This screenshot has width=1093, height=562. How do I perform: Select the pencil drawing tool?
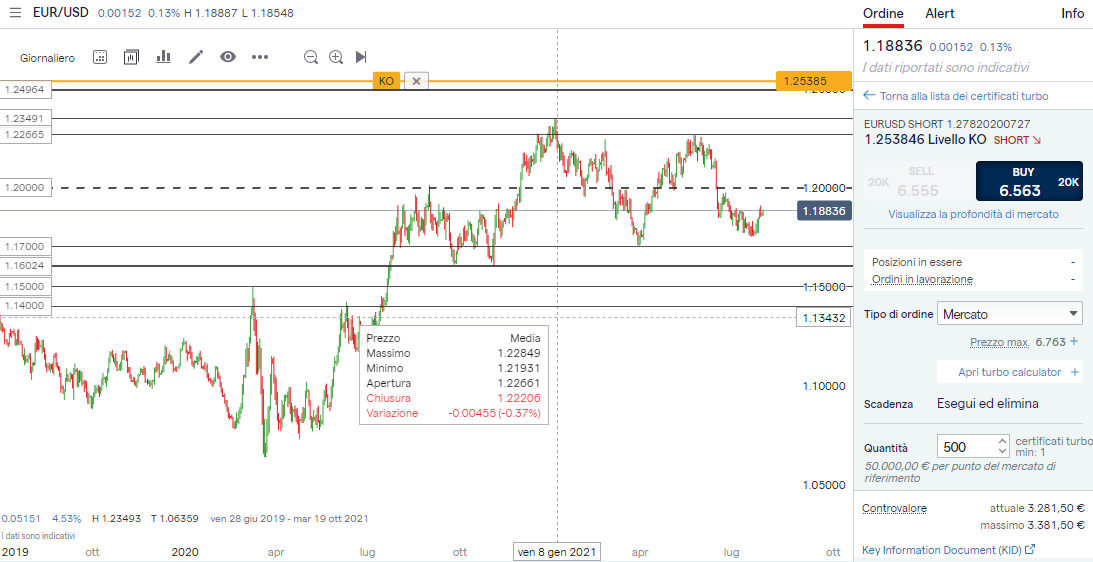click(x=196, y=57)
